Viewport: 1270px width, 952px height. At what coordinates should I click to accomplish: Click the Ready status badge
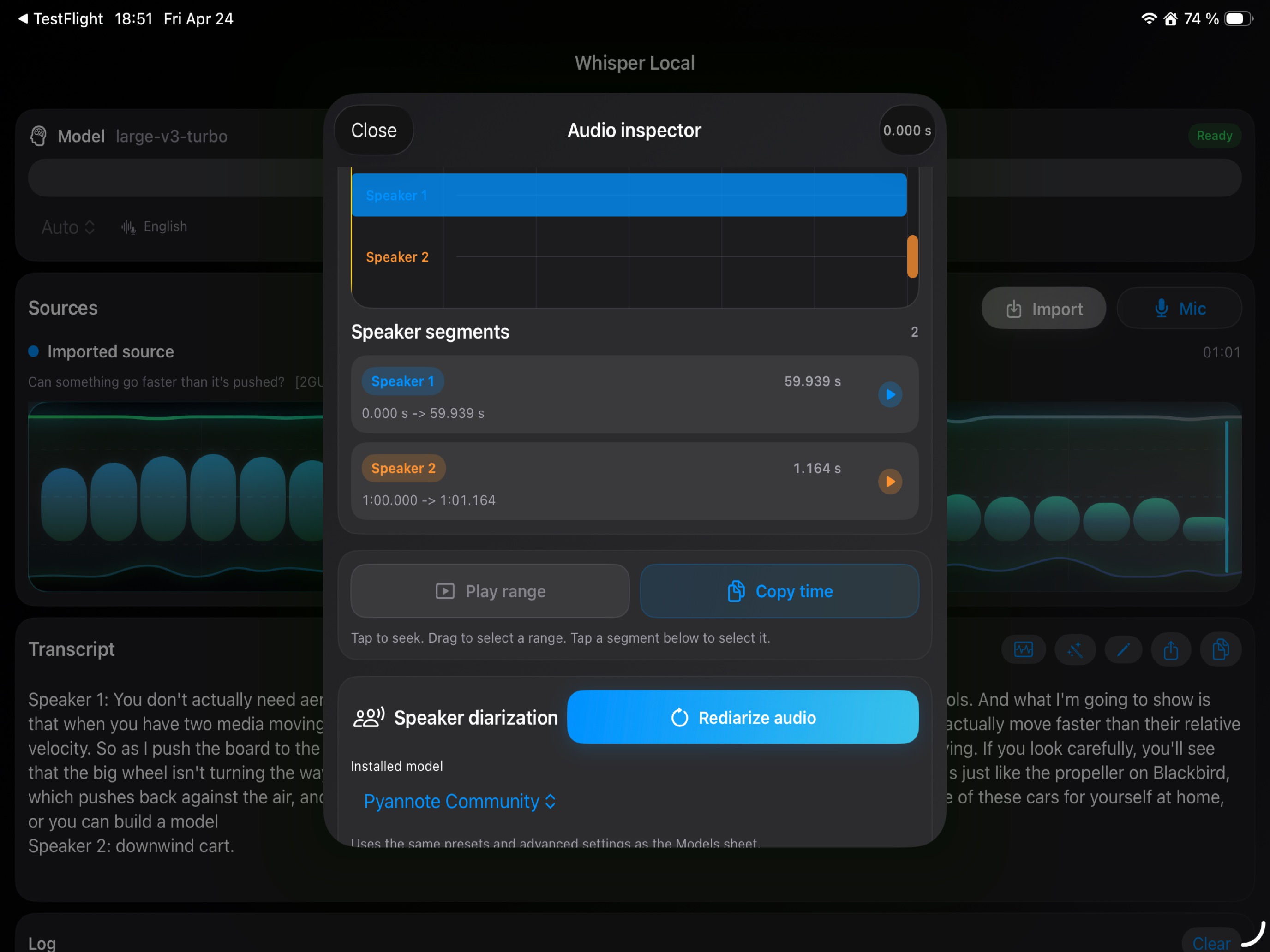point(1214,136)
